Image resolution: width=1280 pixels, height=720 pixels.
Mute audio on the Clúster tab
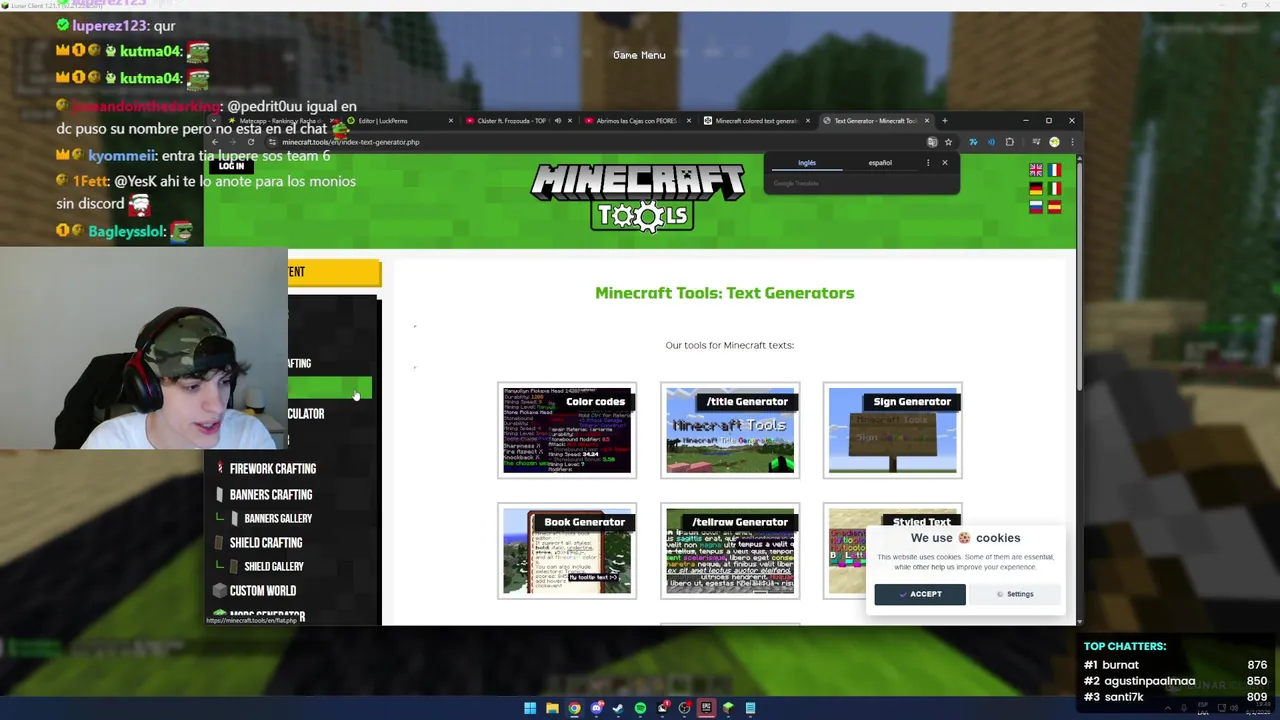[x=557, y=121]
